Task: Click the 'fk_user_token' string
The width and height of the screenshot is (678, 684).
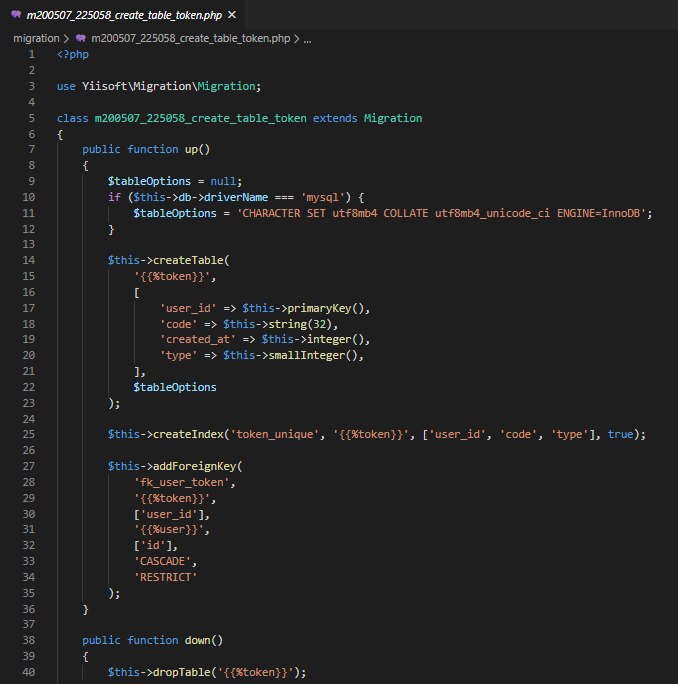Action: (181, 482)
